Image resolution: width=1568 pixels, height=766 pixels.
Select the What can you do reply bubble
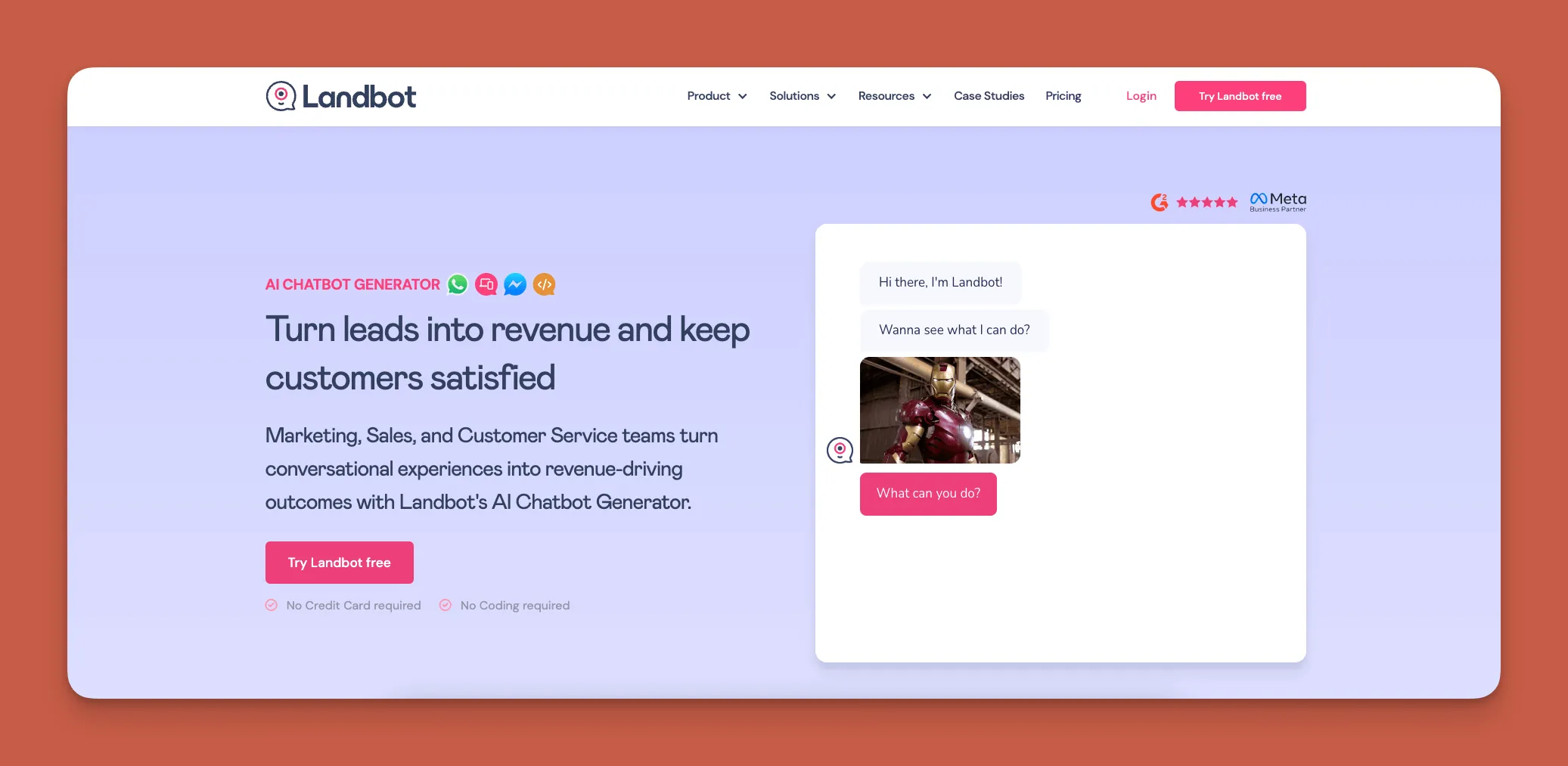pyautogui.click(x=928, y=493)
